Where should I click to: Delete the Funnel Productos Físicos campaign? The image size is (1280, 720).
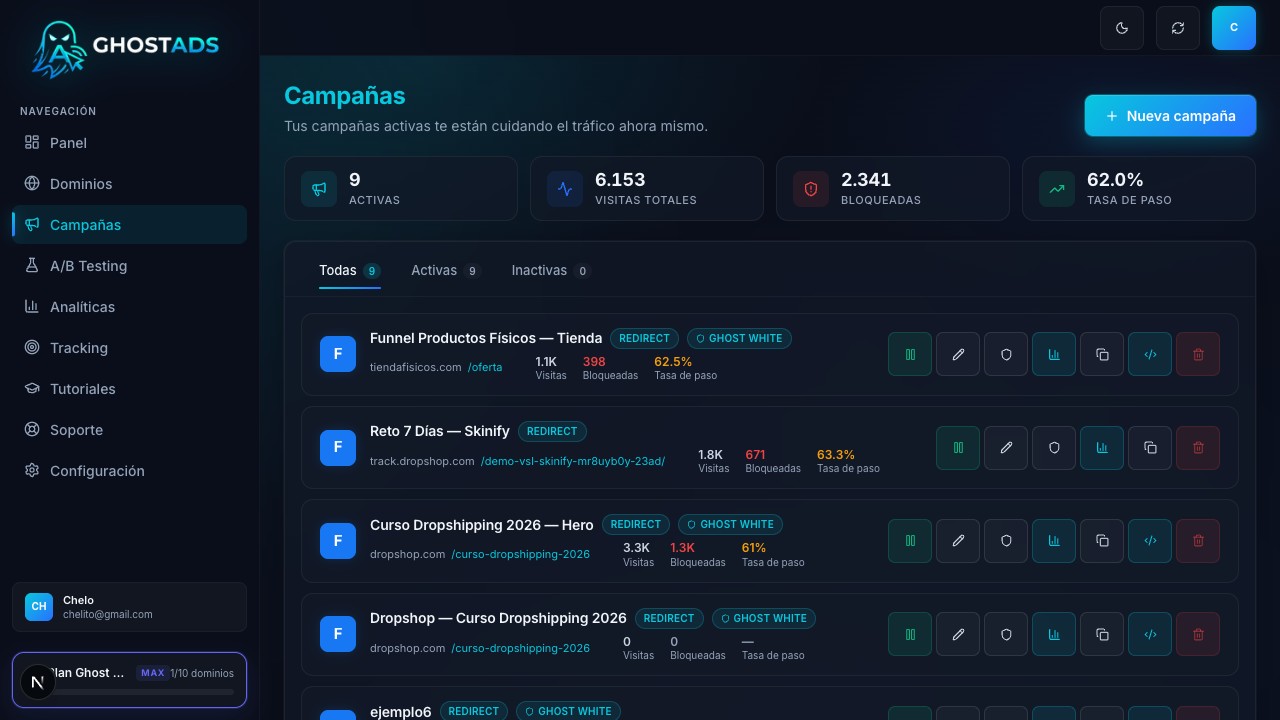coord(1198,354)
